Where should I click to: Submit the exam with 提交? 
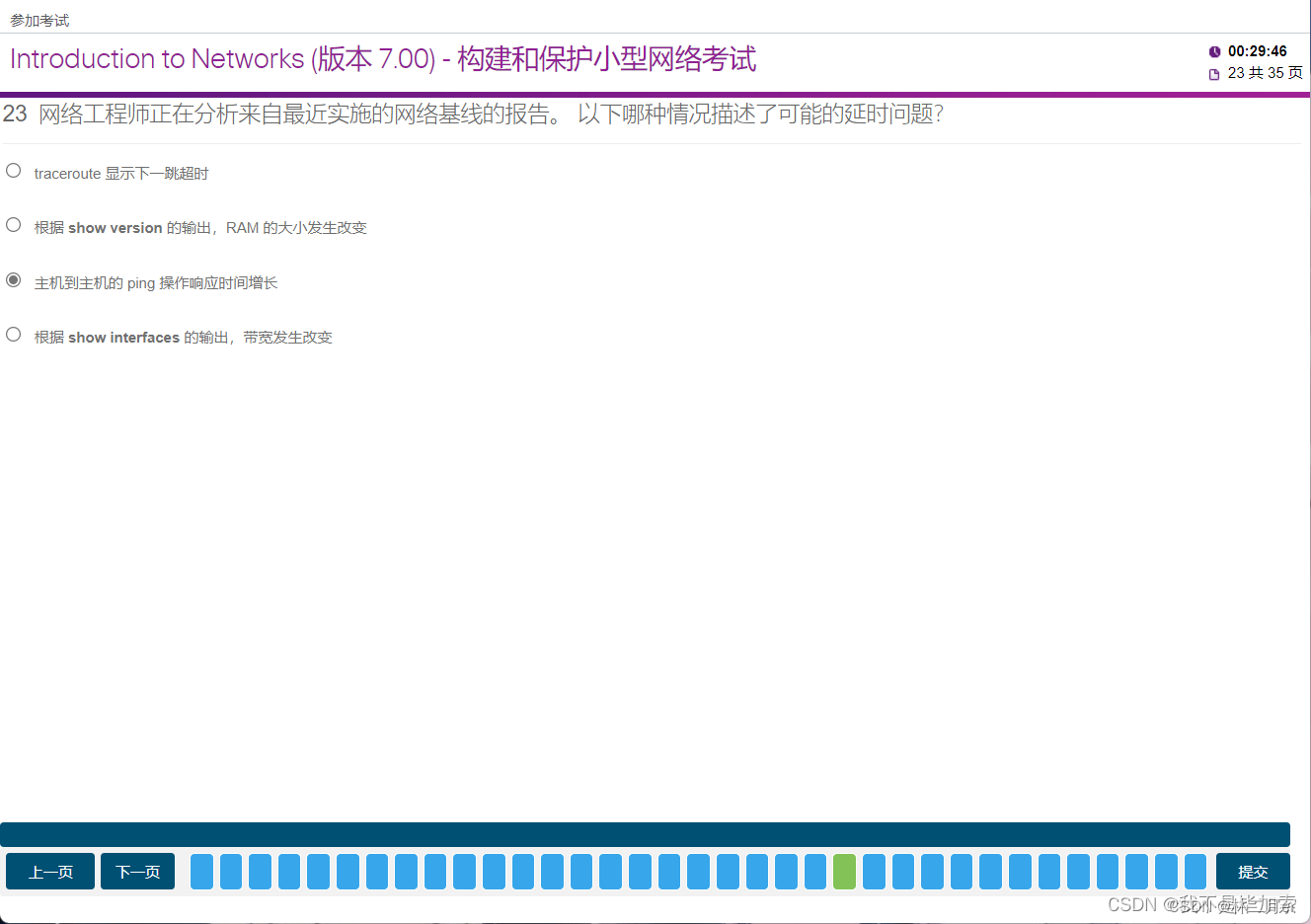pyautogui.click(x=1253, y=872)
